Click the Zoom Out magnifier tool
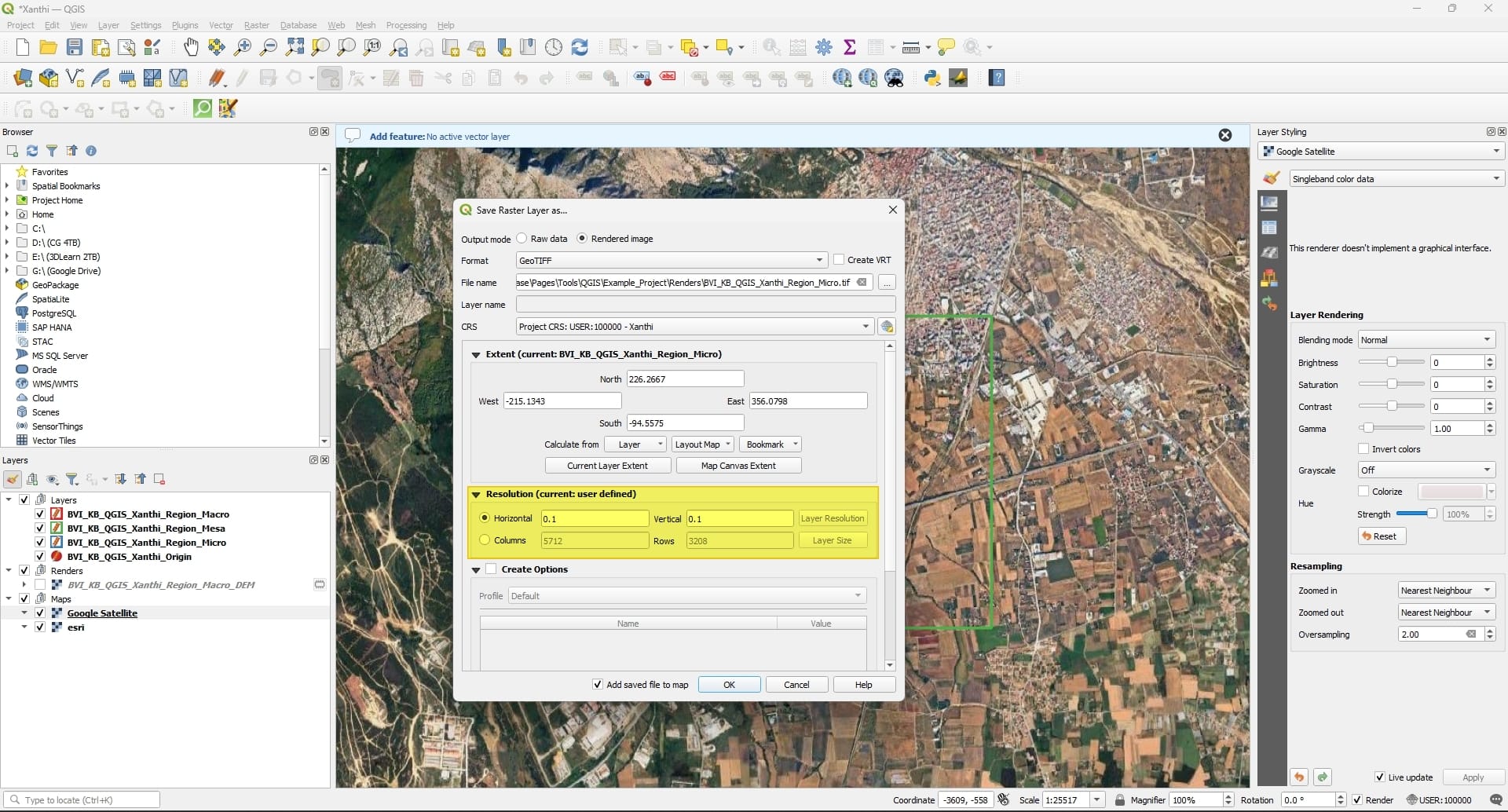Viewport: 1508px width, 812px height. pos(269,47)
